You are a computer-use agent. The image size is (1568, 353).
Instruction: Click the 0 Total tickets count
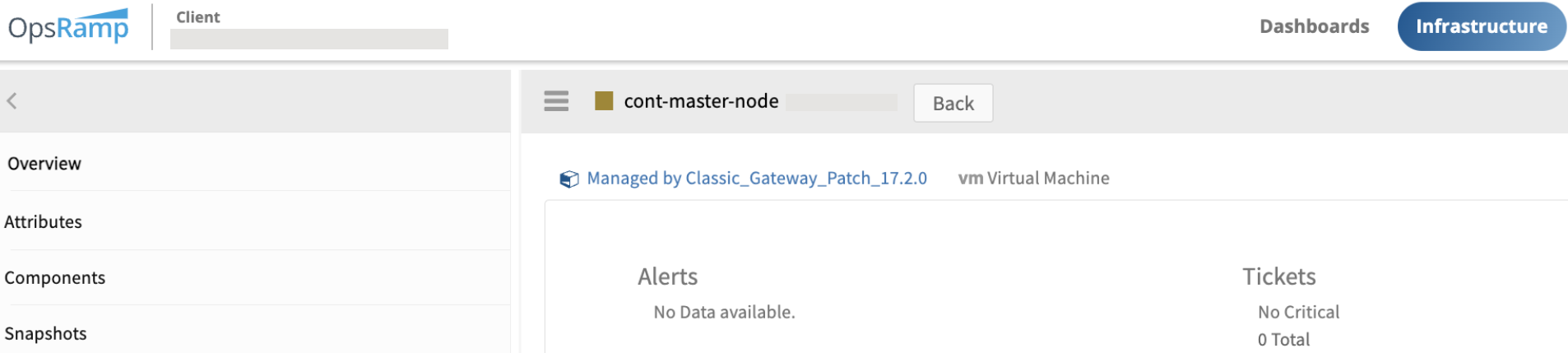point(1283,339)
